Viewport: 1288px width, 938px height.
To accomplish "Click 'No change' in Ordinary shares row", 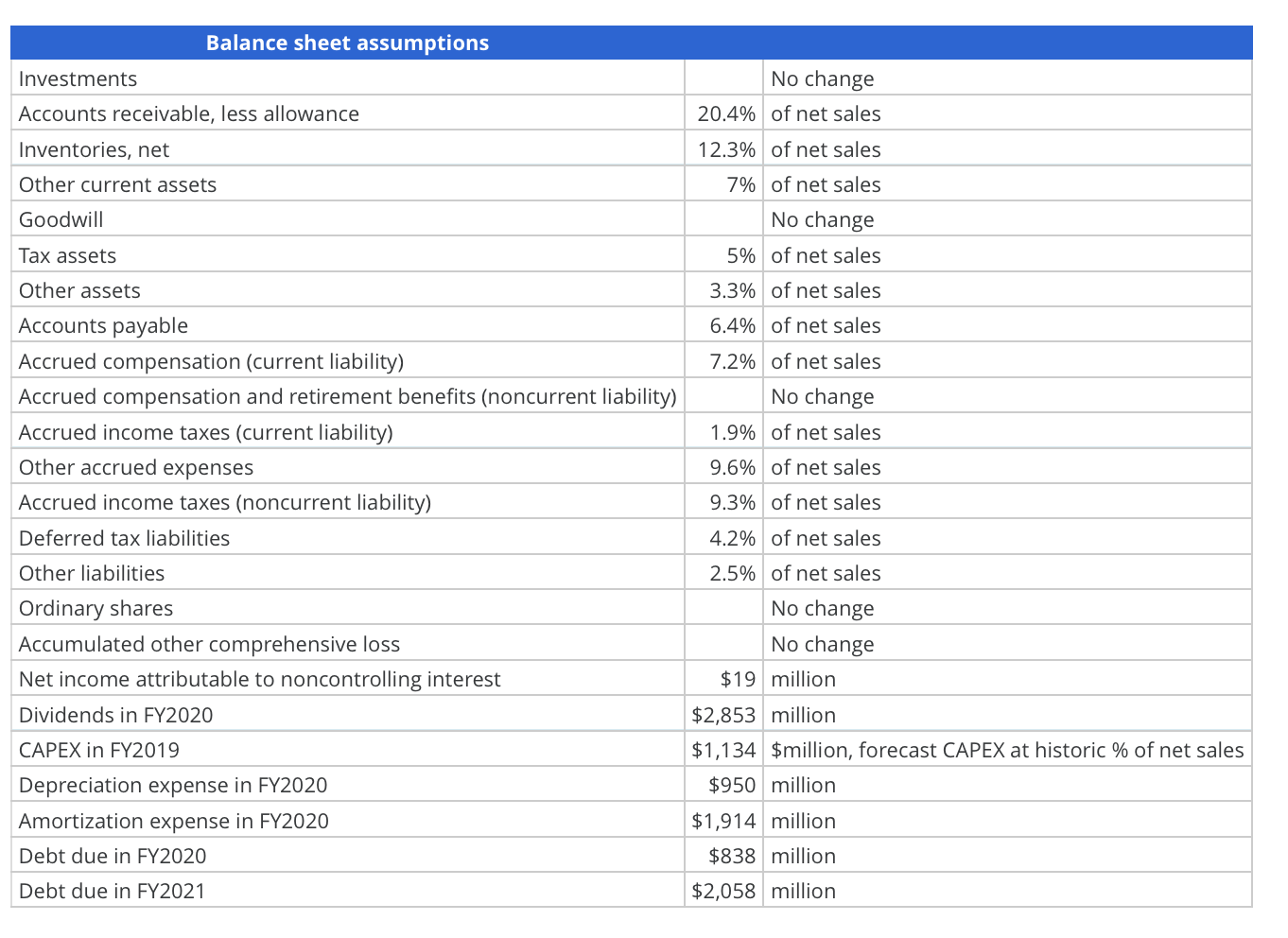I will point(823,608).
